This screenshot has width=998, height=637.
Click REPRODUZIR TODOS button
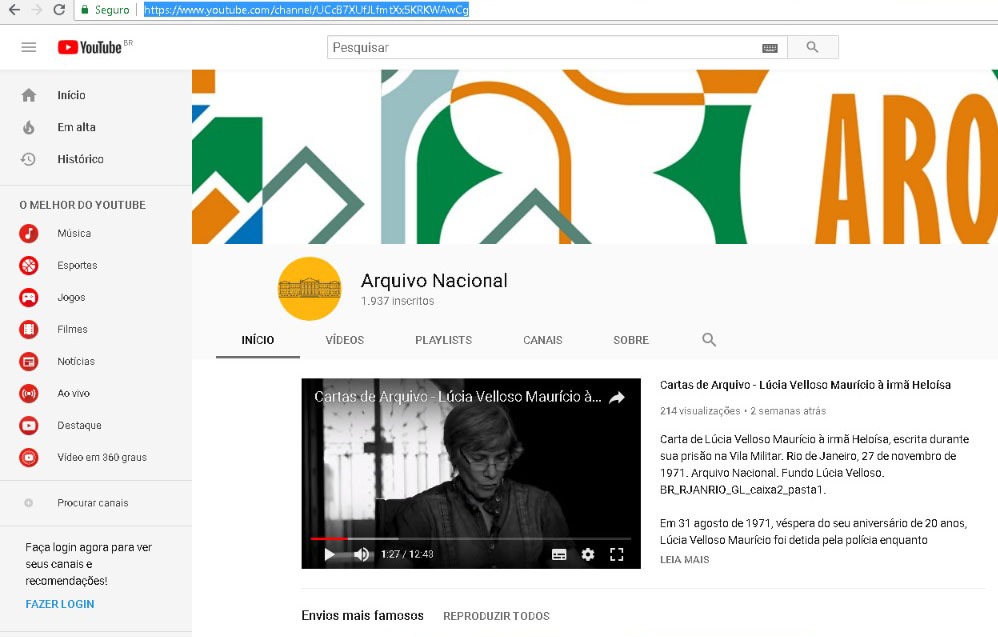[x=496, y=616]
